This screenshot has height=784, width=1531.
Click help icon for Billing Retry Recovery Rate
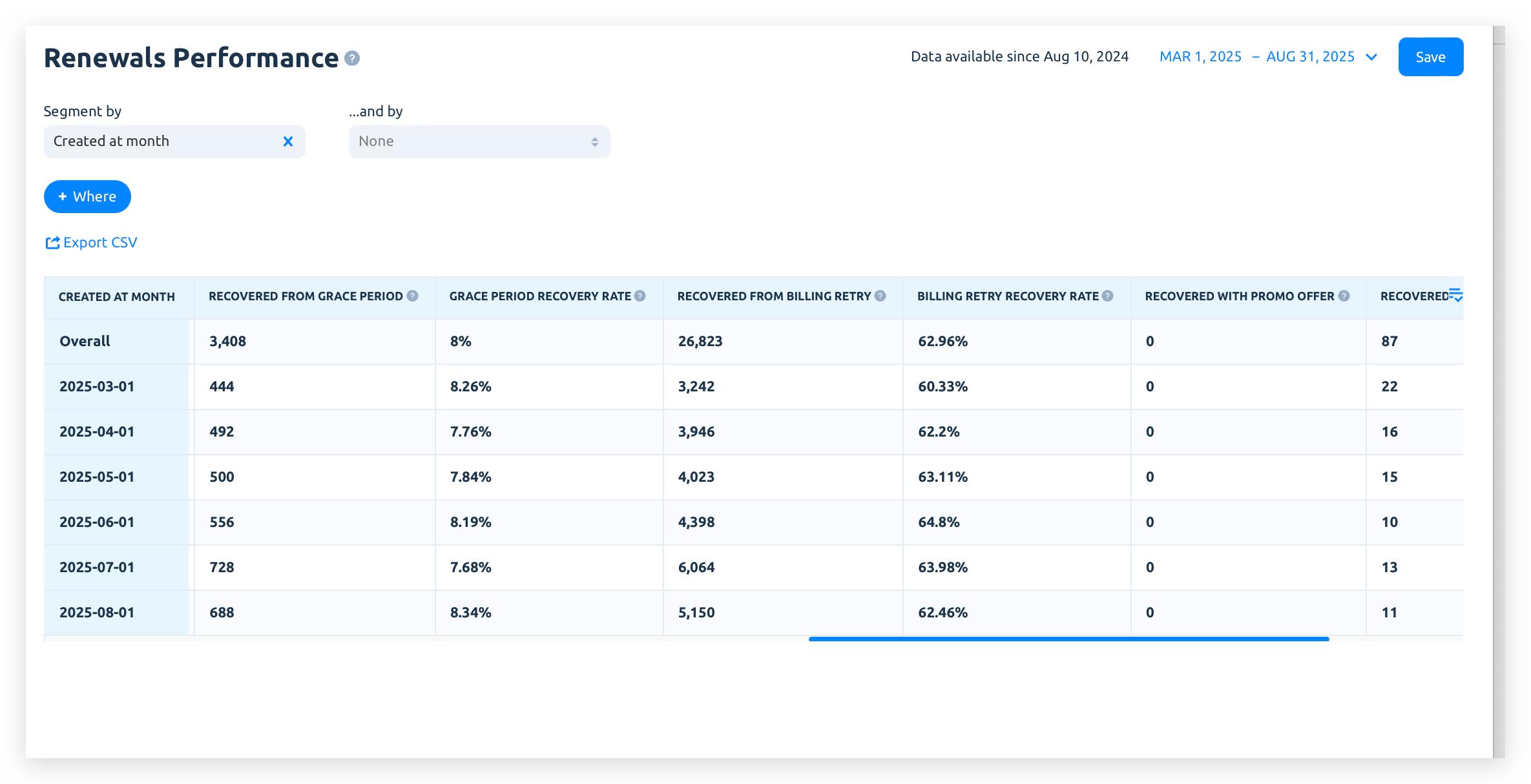pos(1107,296)
